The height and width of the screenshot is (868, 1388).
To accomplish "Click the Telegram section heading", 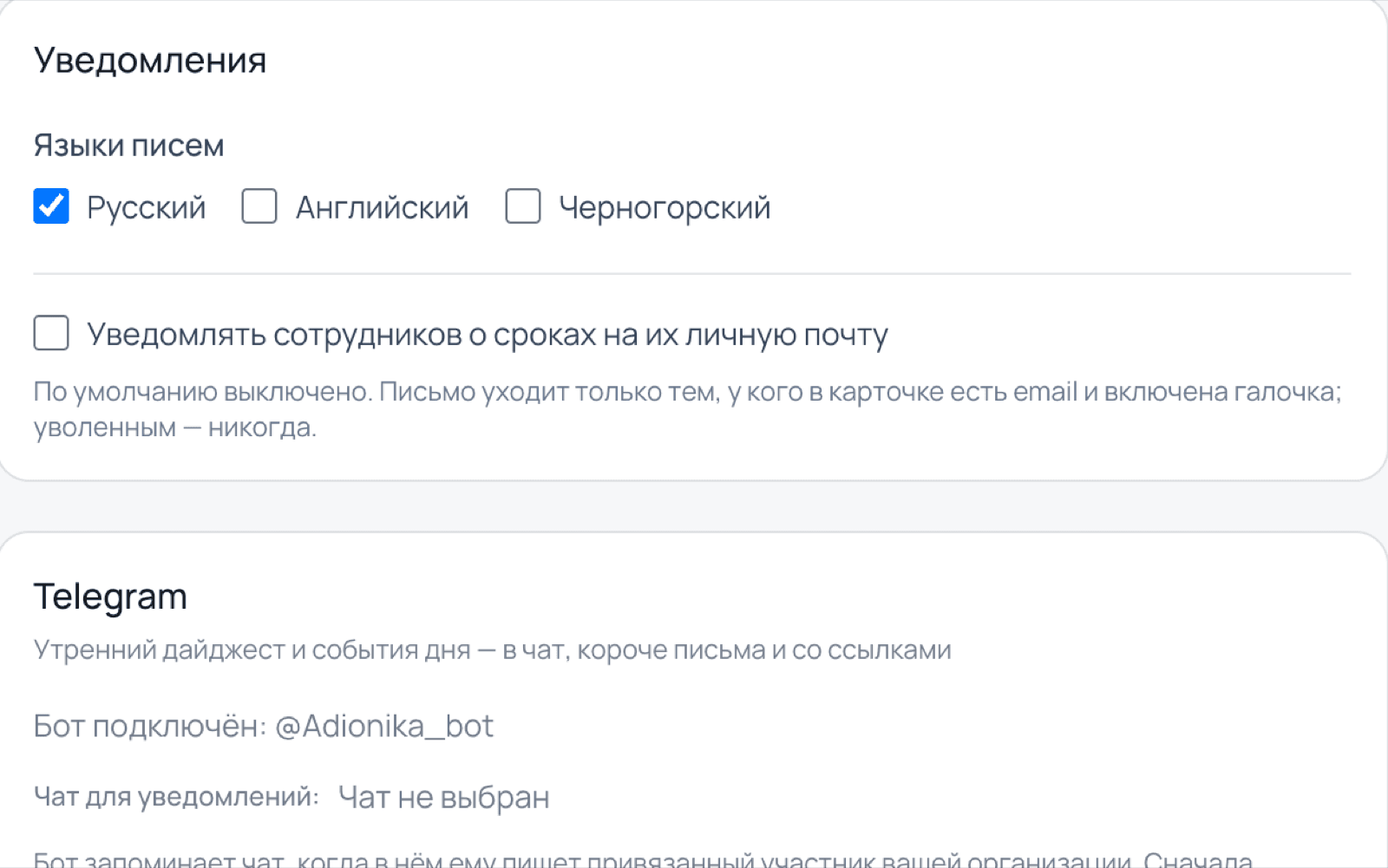I will click(x=110, y=597).
